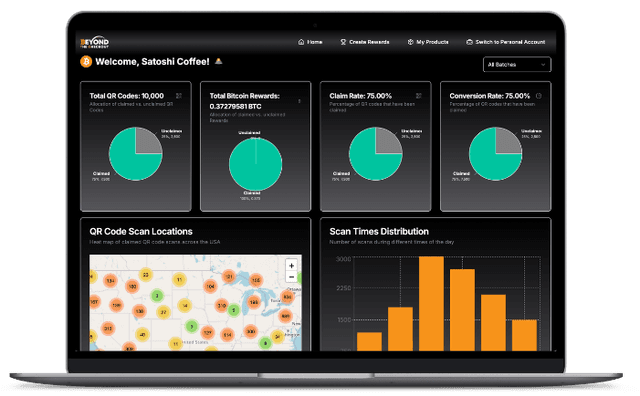Click the 104 cluster marker on the map
This screenshot has width=640, height=396.
pos(210,286)
